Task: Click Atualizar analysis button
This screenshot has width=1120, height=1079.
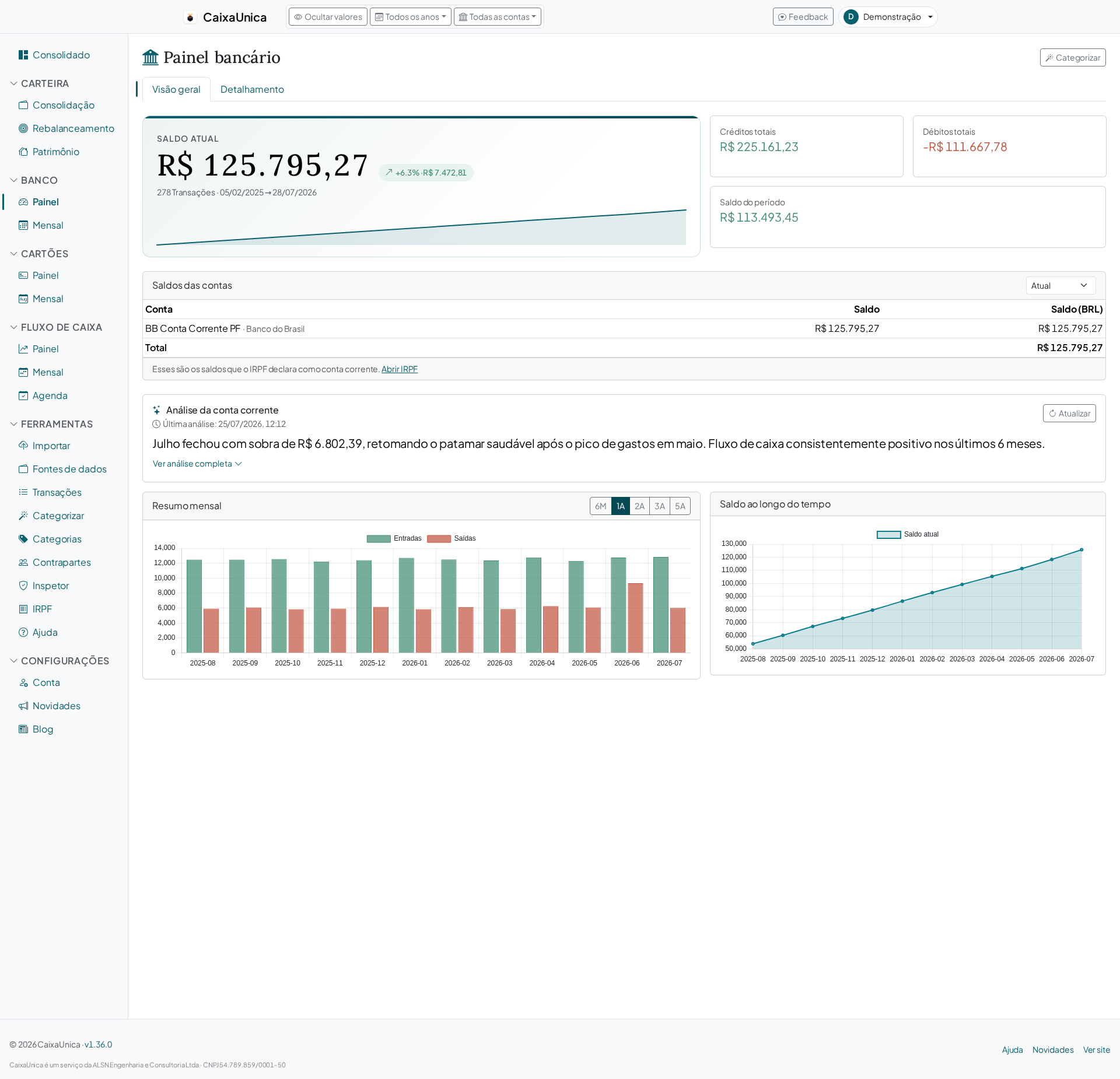Action: (1069, 414)
